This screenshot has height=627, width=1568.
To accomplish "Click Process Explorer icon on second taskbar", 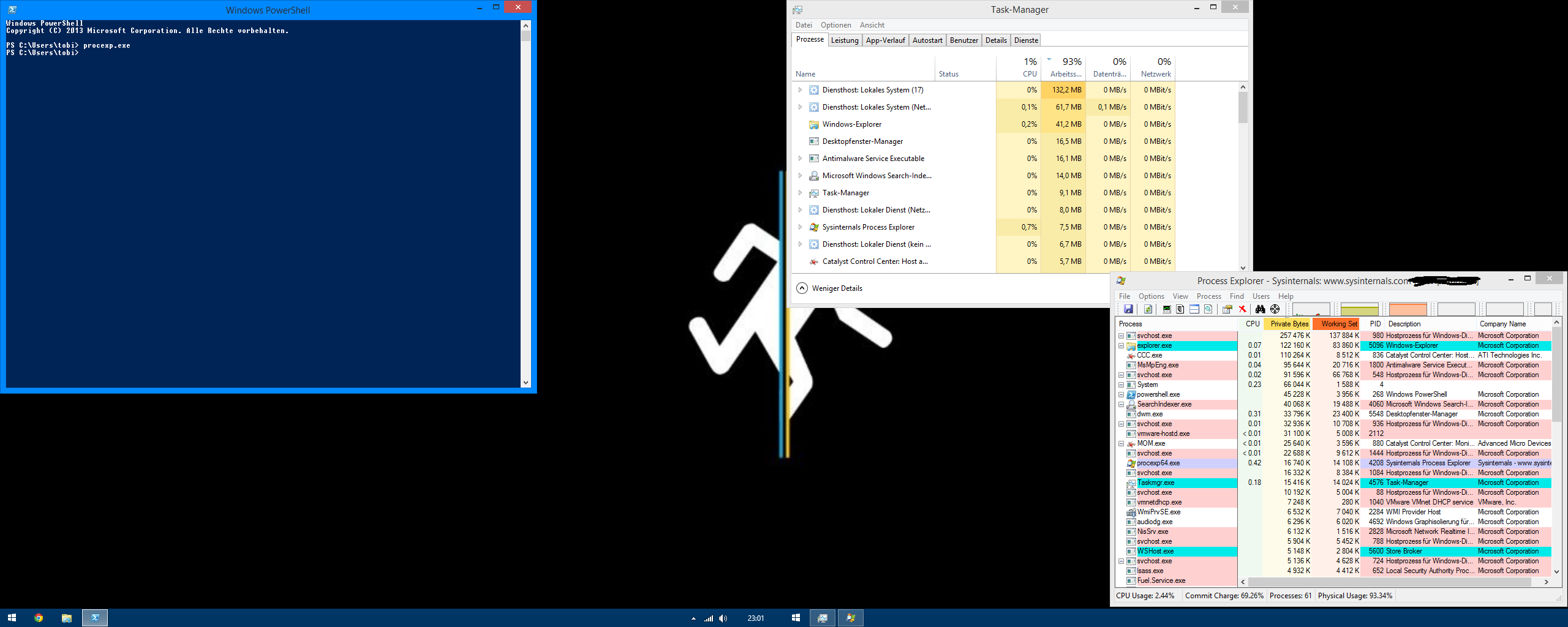I will 851,618.
